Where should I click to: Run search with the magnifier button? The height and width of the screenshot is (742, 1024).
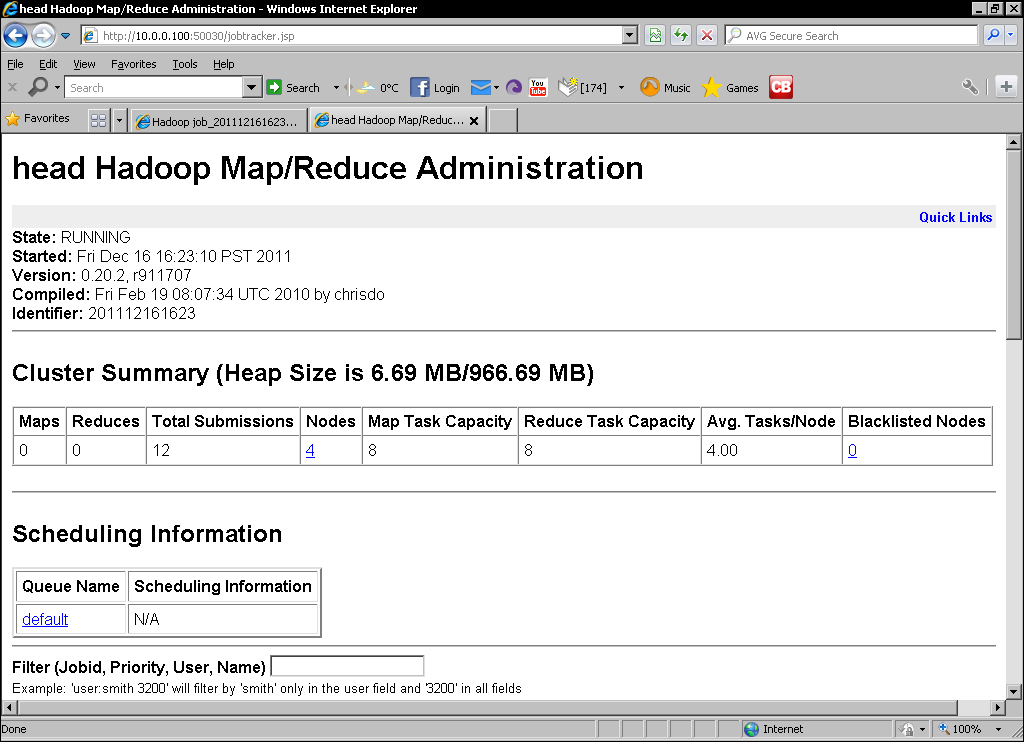993,35
